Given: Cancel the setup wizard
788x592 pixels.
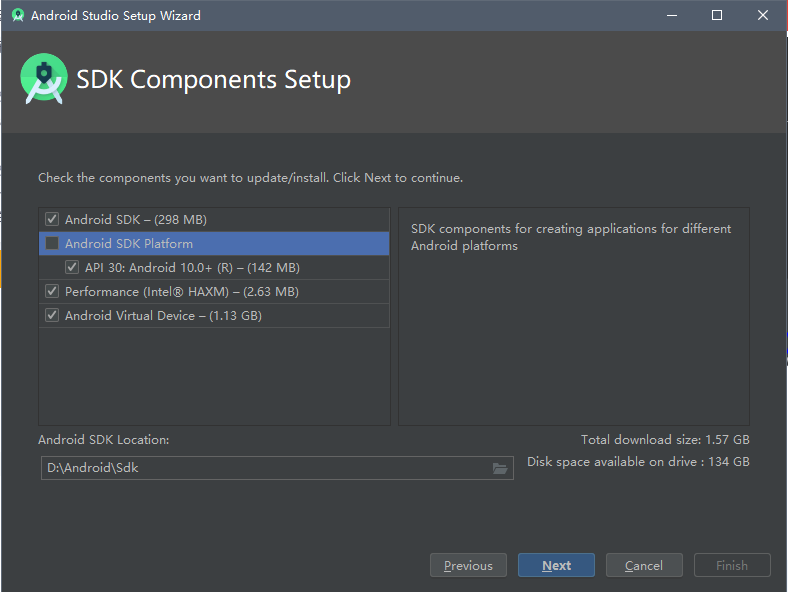Looking at the screenshot, I should tap(644, 565).
